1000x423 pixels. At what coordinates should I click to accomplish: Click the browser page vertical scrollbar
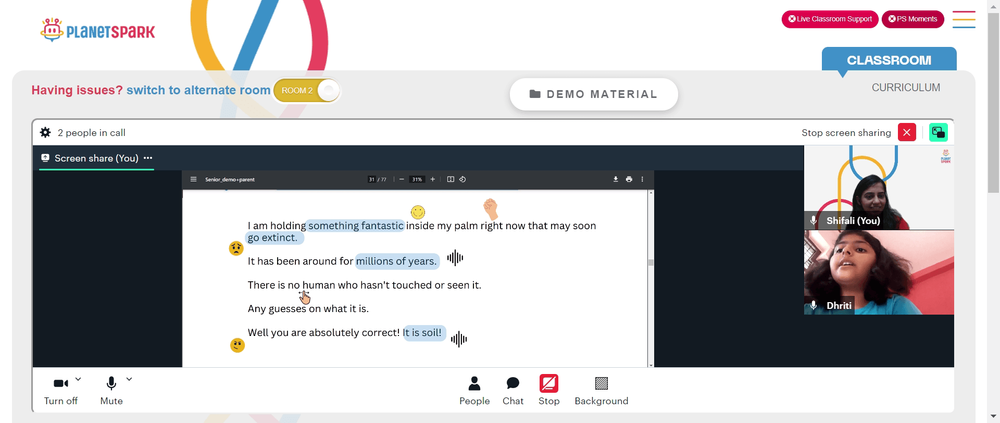[x=994, y=102]
